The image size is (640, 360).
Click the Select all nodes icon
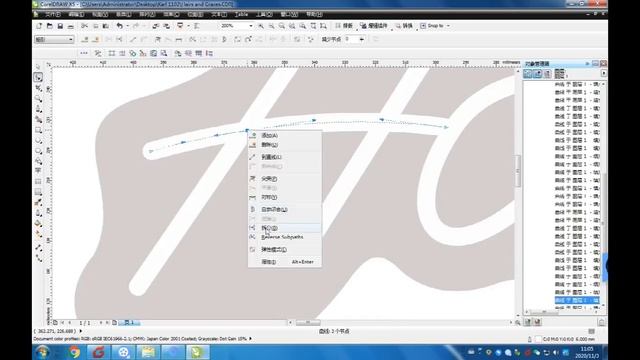[x=311, y=40]
